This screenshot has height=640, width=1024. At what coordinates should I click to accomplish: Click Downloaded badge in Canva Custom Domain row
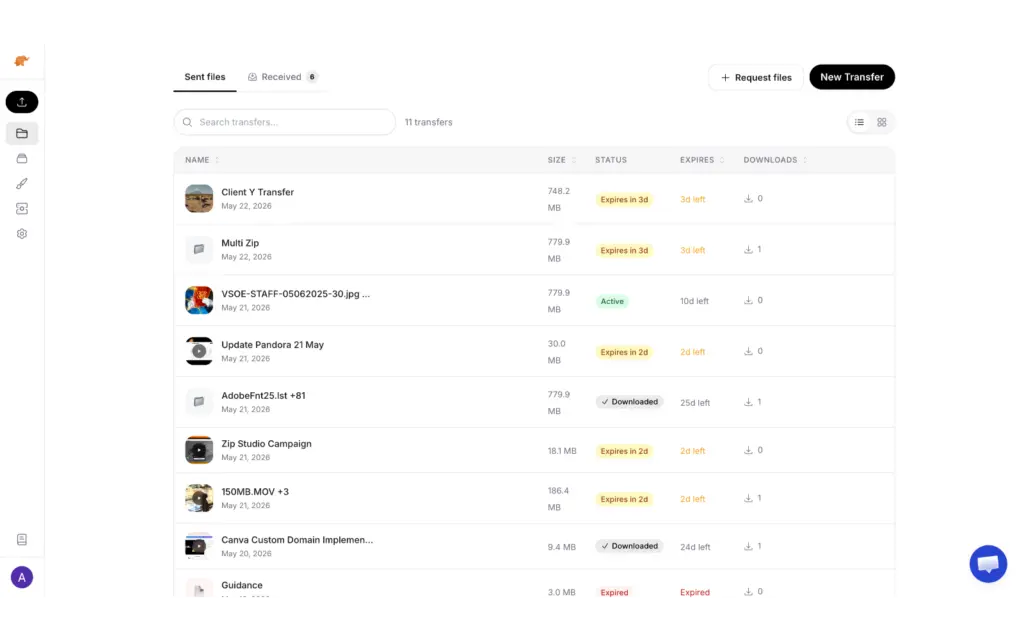(629, 546)
